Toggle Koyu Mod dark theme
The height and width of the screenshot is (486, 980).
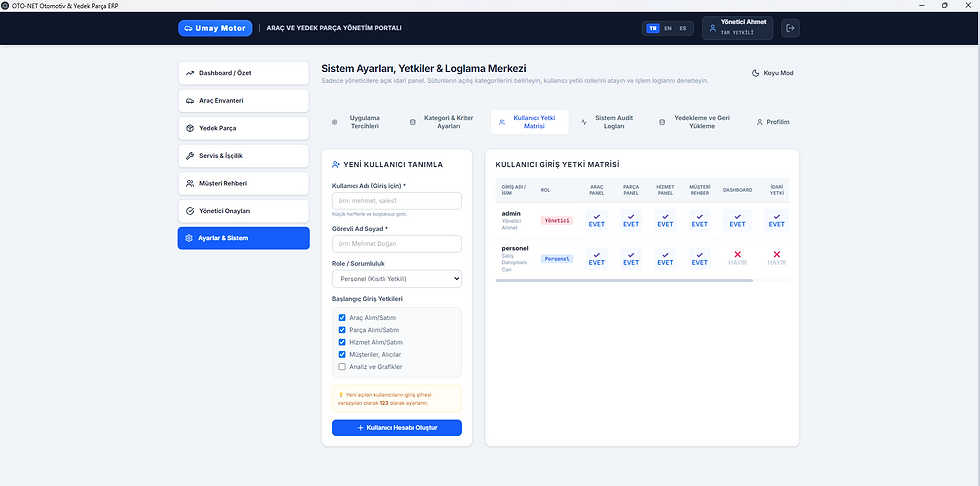pos(772,73)
